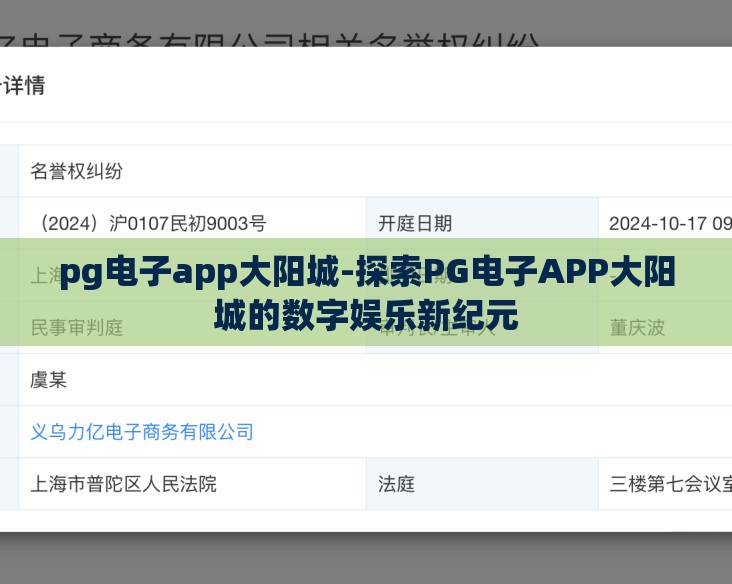
Task: Select case number (2024)沪0107民初9003号
Action: point(150,224)
